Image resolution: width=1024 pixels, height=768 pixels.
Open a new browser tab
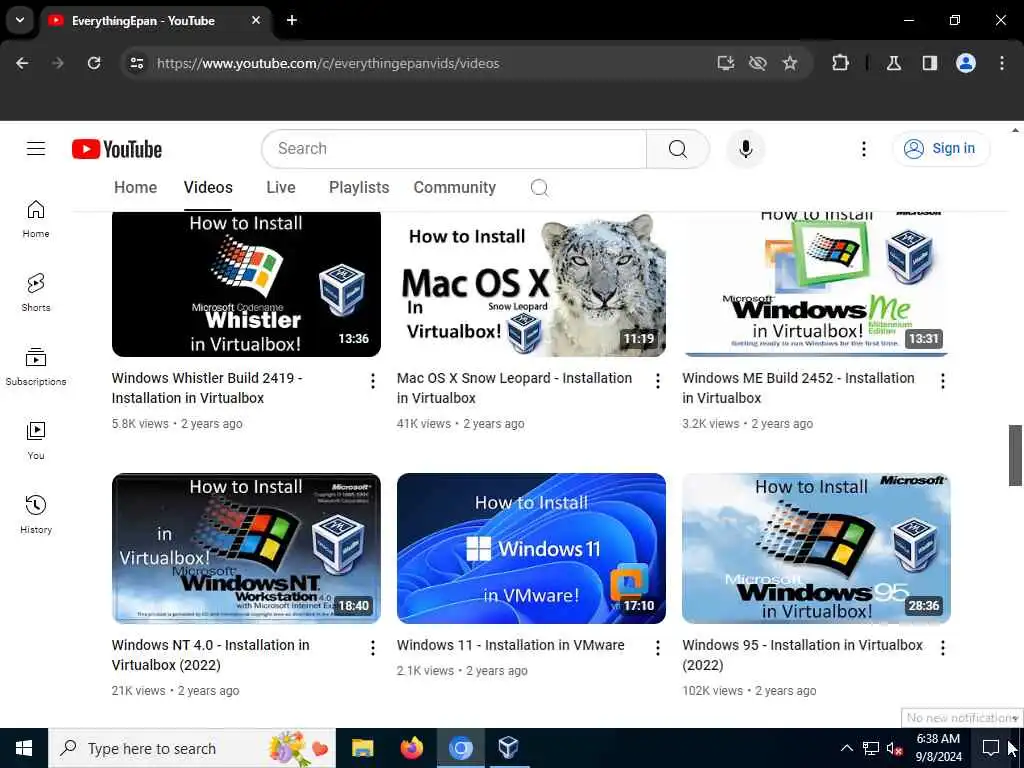pyautogui.click(x=292, y=20)
